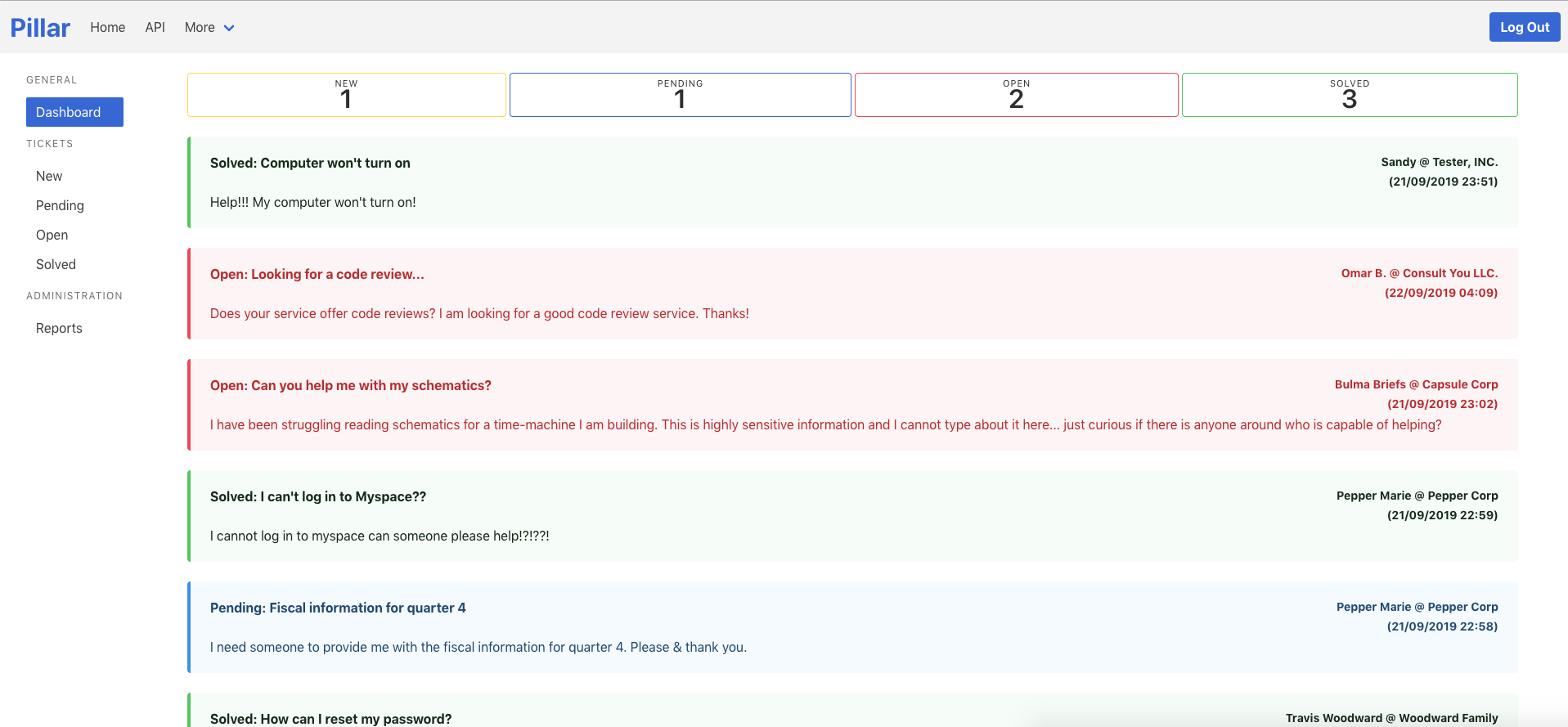
Task: Click the 'I cannot log in to myspace' message
Action: point(380,536)
